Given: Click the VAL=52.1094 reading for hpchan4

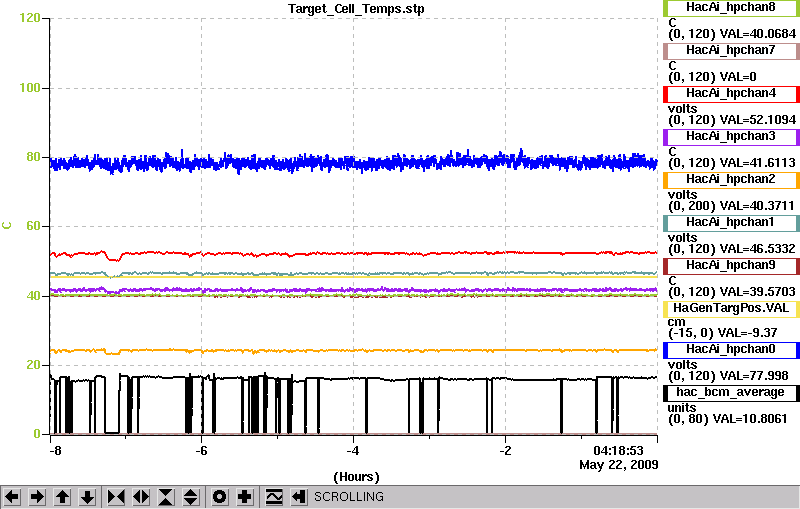Looking at the screenshot, I should [x=758, y=120].
